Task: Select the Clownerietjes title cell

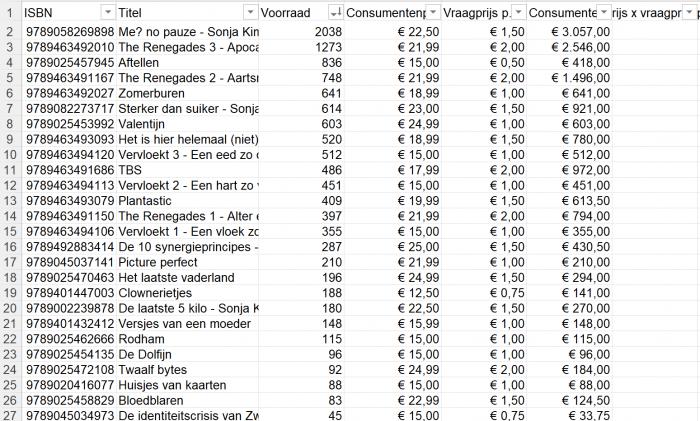Action: tap(187, 292)
